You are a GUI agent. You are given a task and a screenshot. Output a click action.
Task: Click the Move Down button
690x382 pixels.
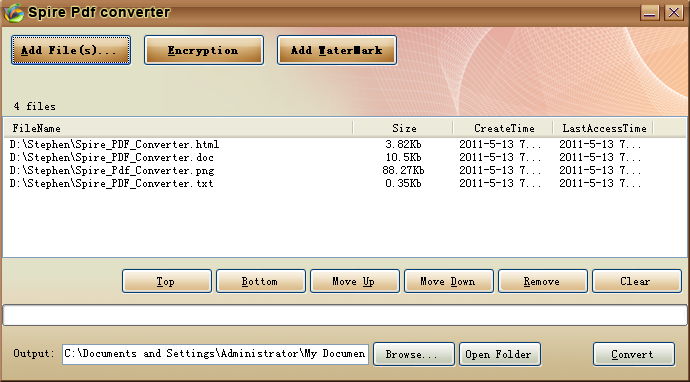point(449,281)
